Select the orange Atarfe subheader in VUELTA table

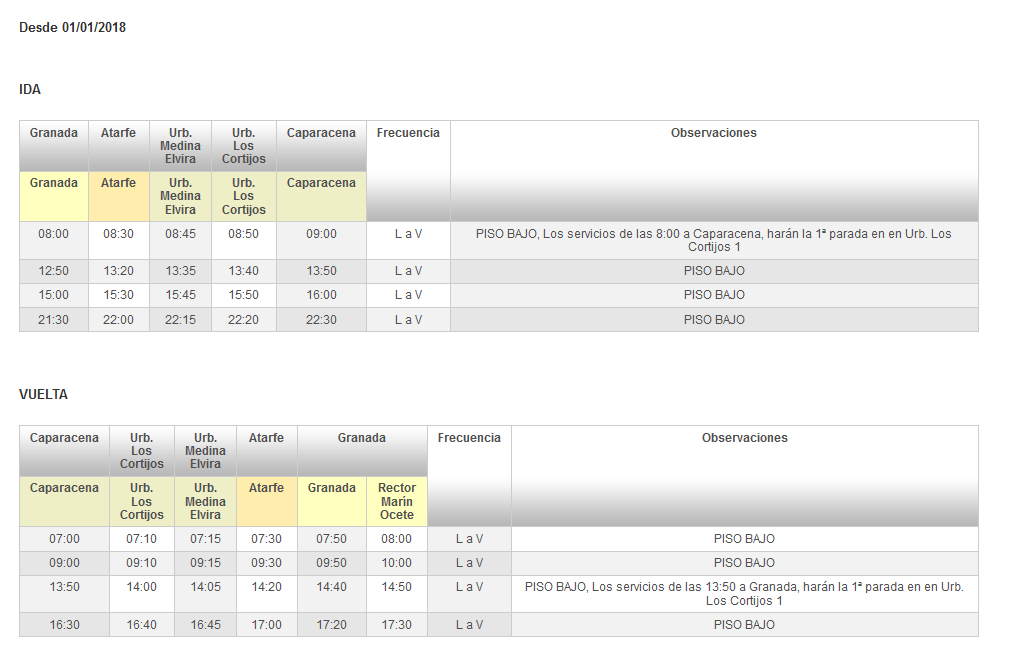coord(266,489)
